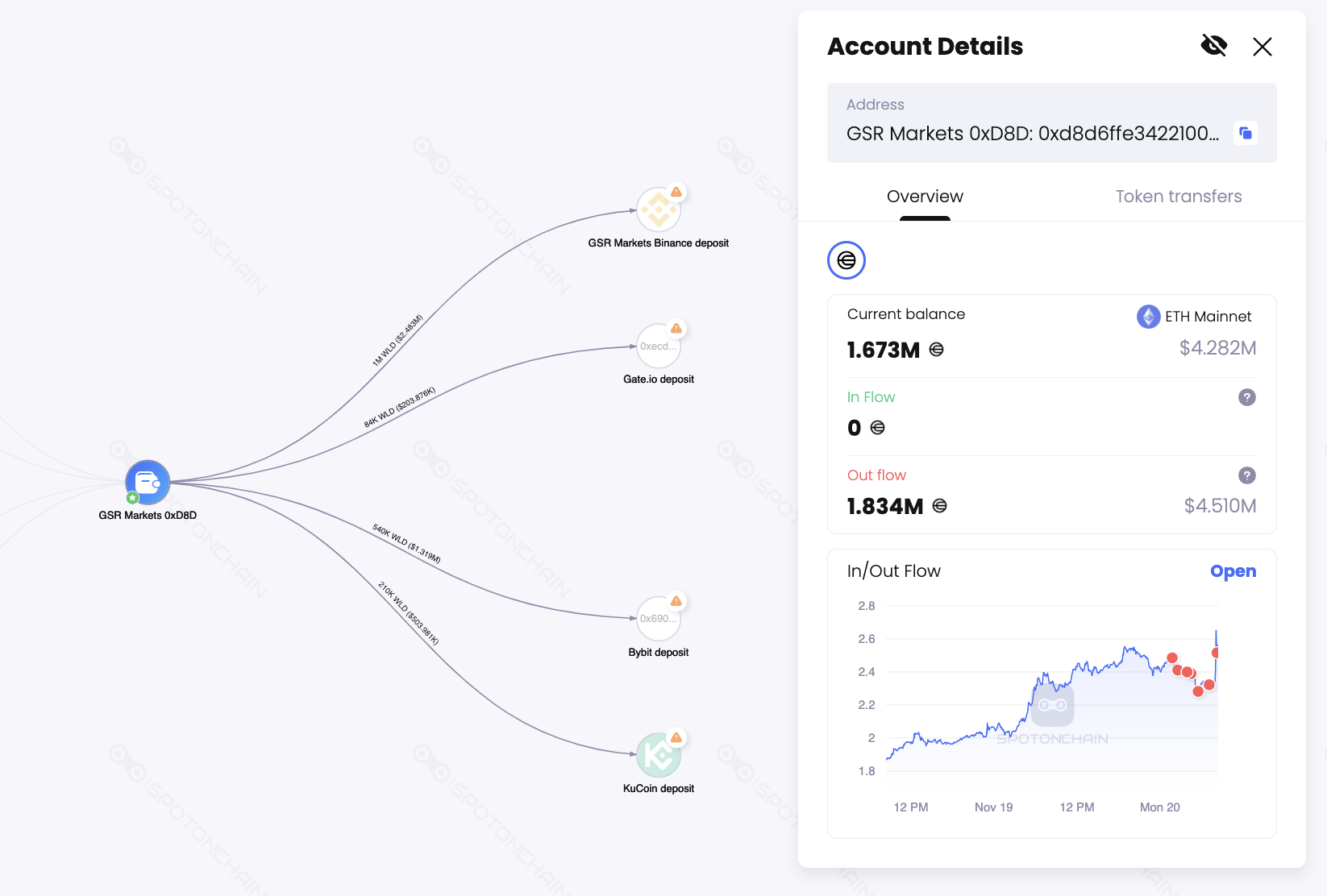Click the Current balance value 1.673M
This screenshot has width=1327, height=896.
883,349
